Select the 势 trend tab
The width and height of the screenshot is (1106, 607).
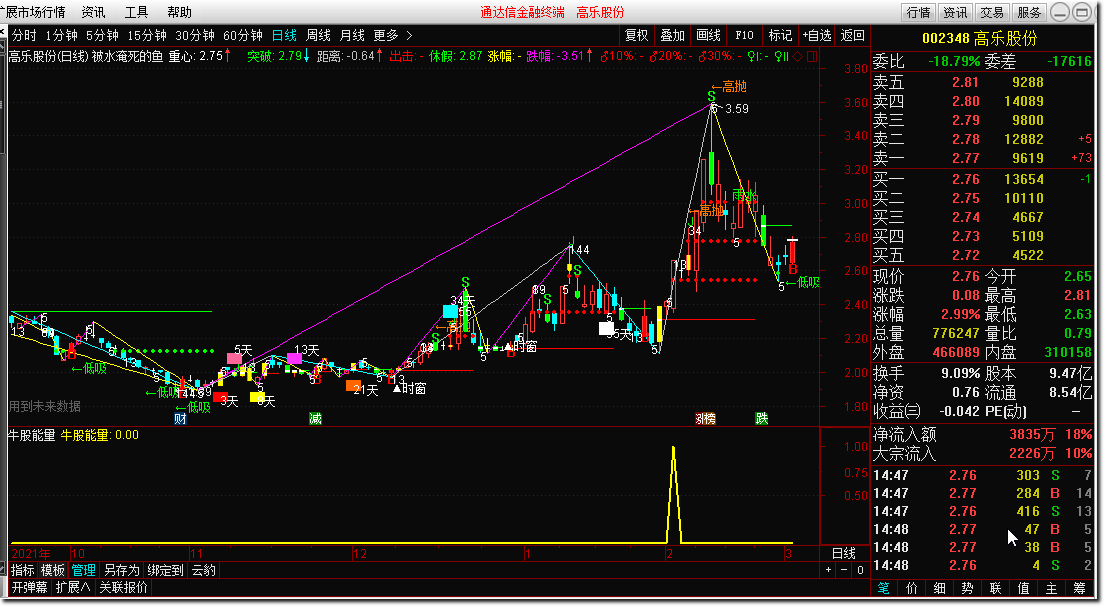click(967, 588)
